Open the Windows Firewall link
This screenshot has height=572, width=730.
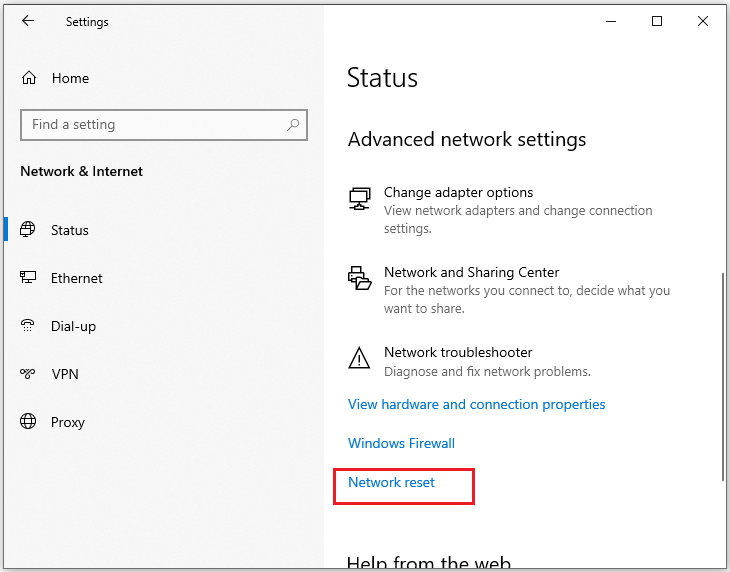401,443
